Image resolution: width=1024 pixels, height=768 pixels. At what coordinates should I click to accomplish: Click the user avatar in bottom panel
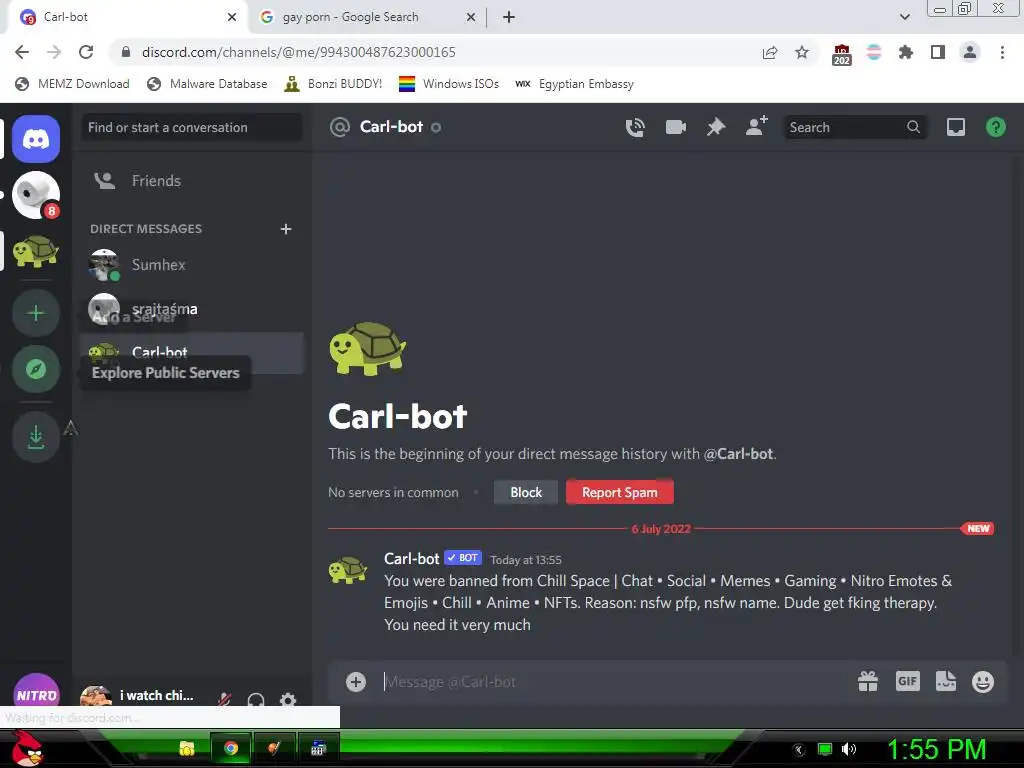pyautogui.click(x=96, y=695)
